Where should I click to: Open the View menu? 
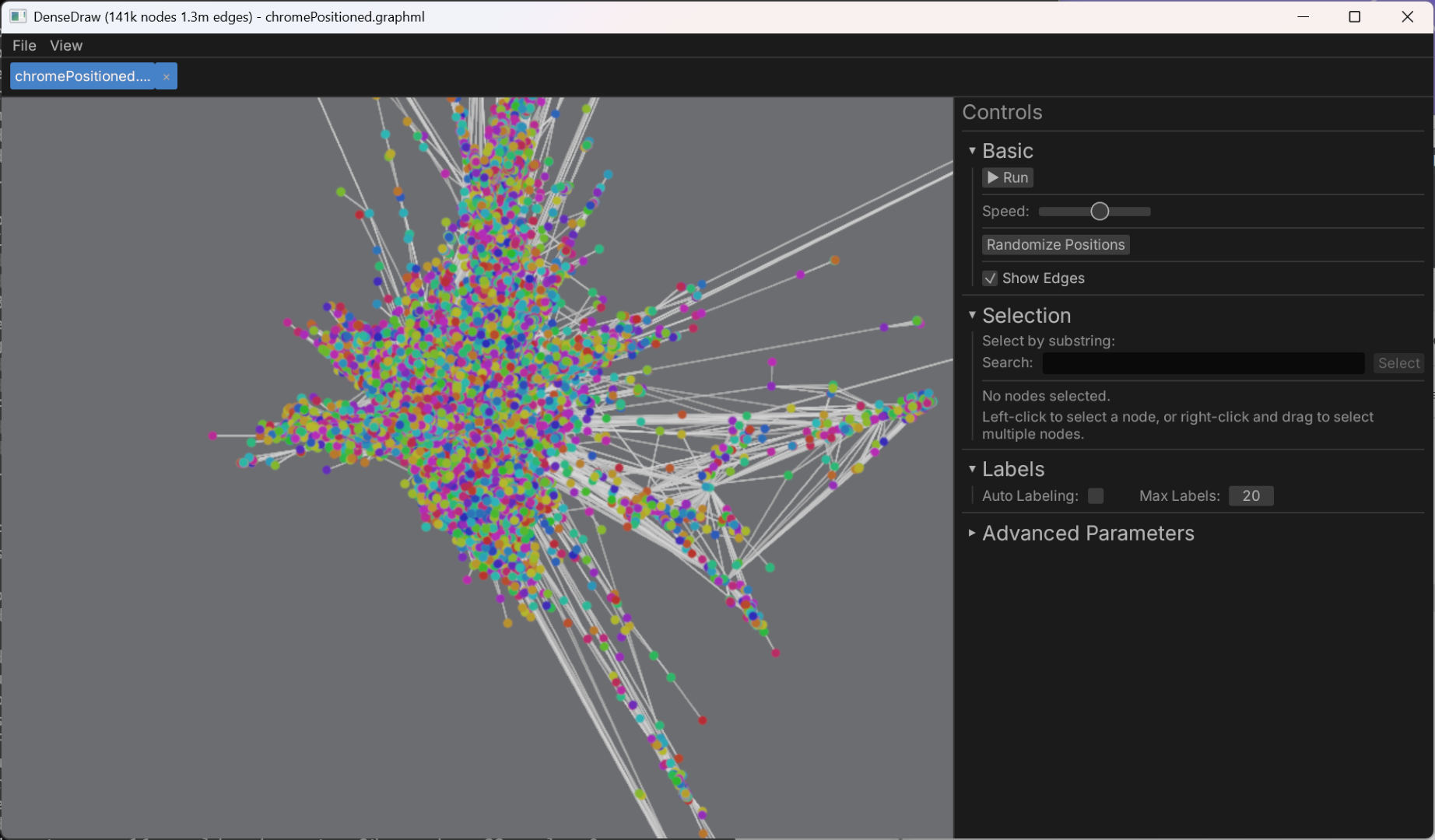[x=65, y=45]
